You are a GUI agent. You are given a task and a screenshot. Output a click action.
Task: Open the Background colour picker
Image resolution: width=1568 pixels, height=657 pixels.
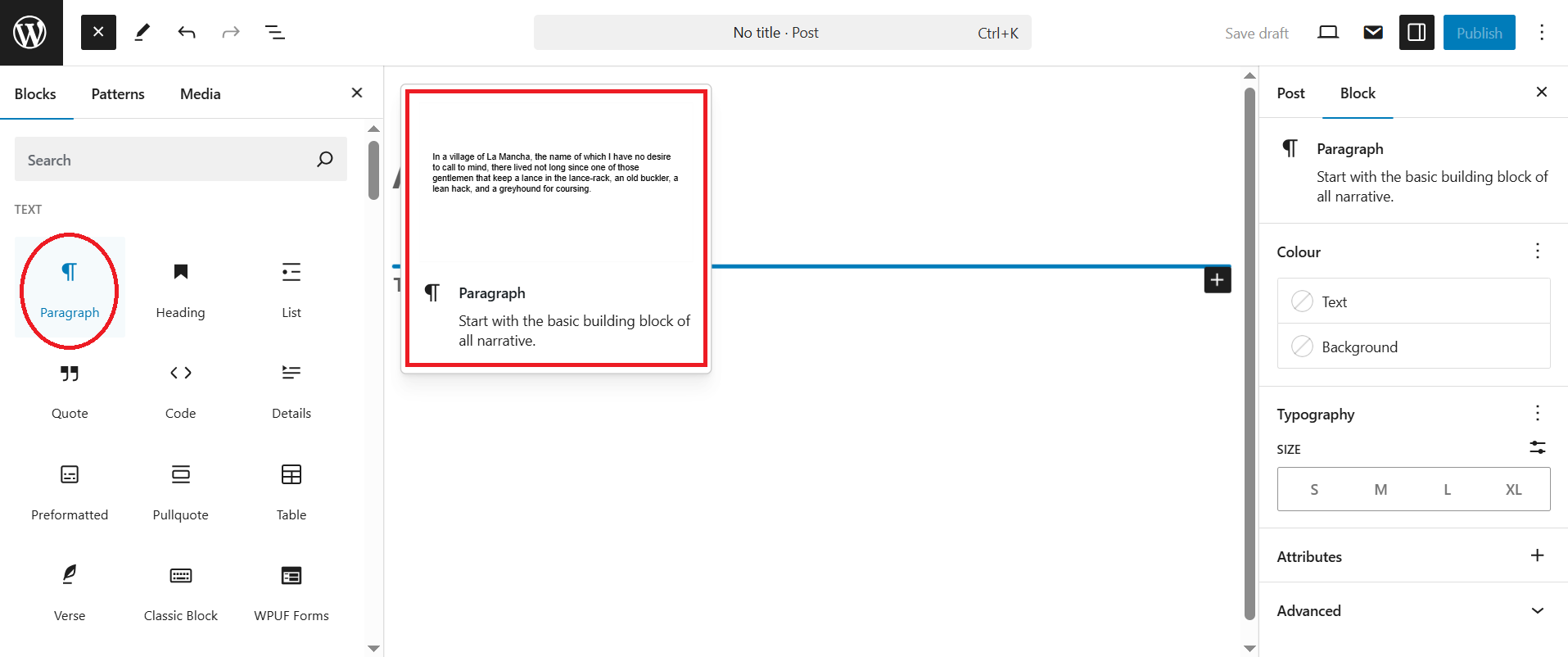pyautogui.click(x=1413, y=347)
